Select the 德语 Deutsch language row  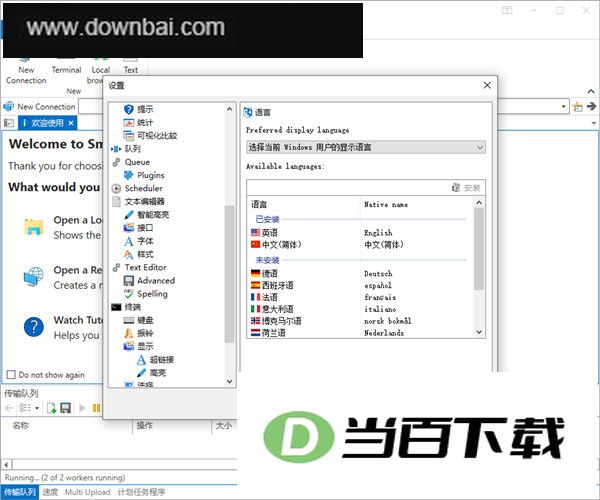click(x=359, y=274)
